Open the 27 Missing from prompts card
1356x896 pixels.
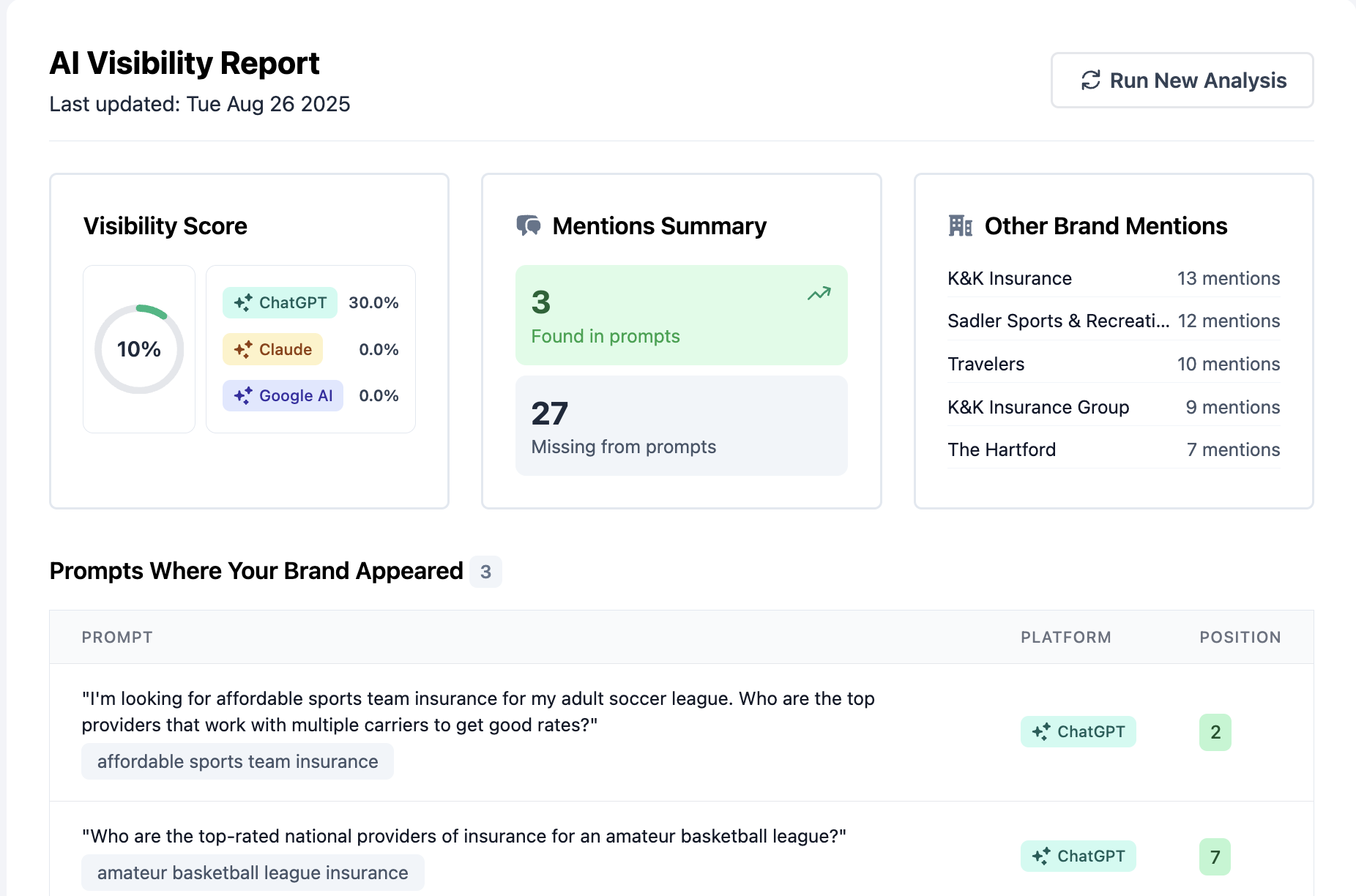[x=681, y=426]
